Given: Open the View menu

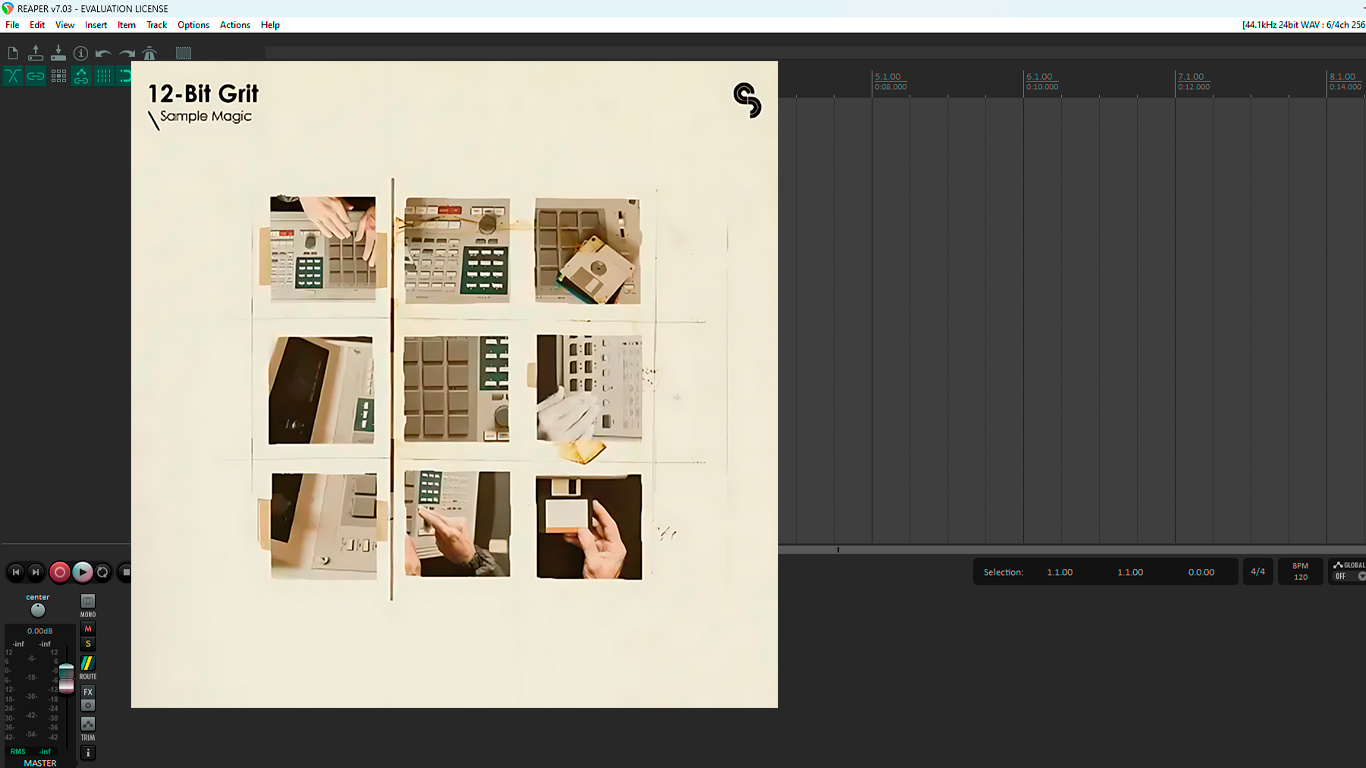Looking at the screenshot, I should tap(65, 25).
